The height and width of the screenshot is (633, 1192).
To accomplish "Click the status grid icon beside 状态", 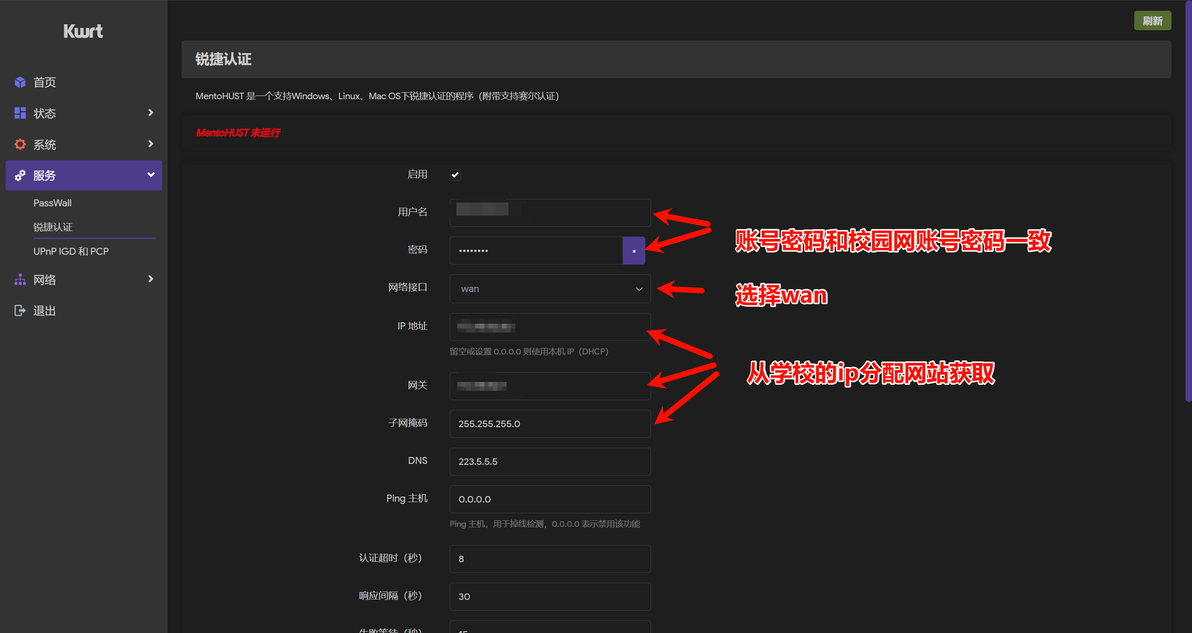I will tap(21, 113).
